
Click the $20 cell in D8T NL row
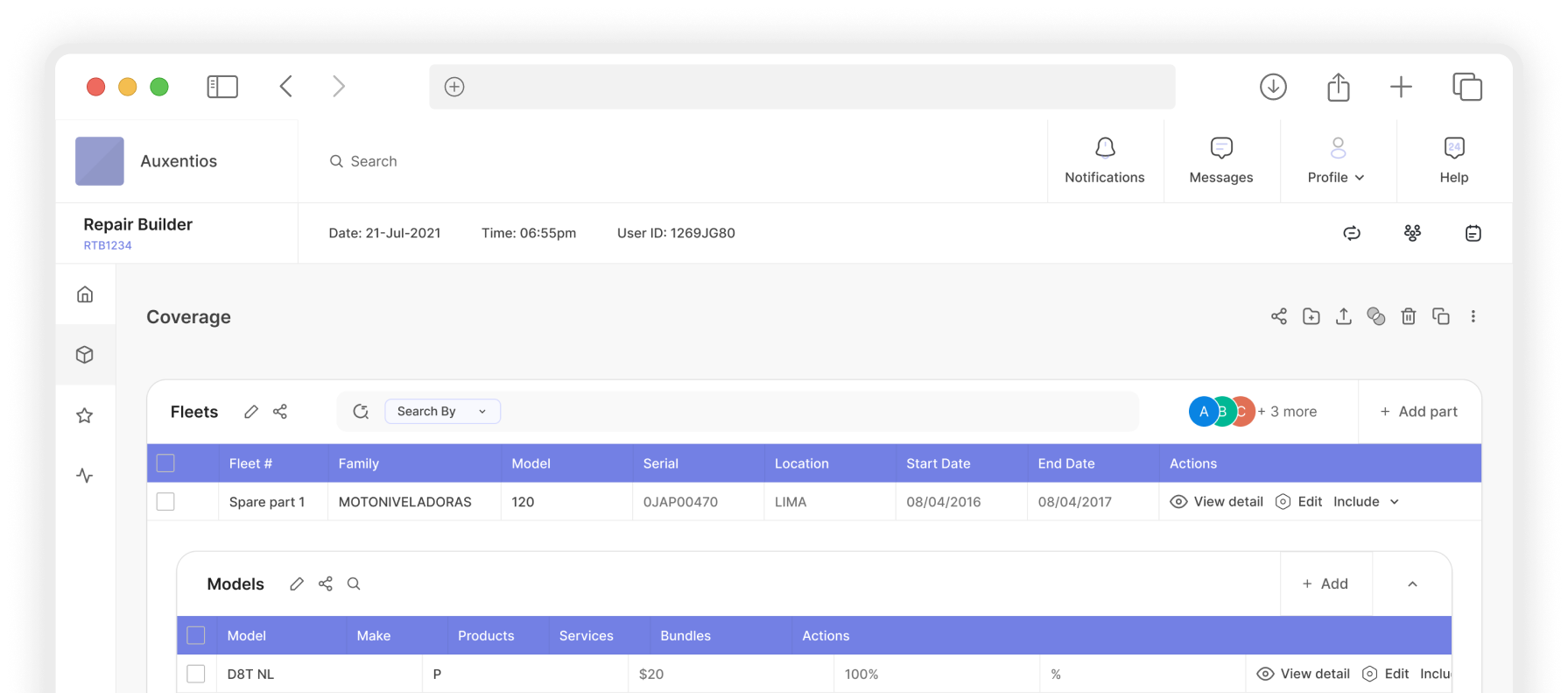pyautogui.click(x=651, y=674)
